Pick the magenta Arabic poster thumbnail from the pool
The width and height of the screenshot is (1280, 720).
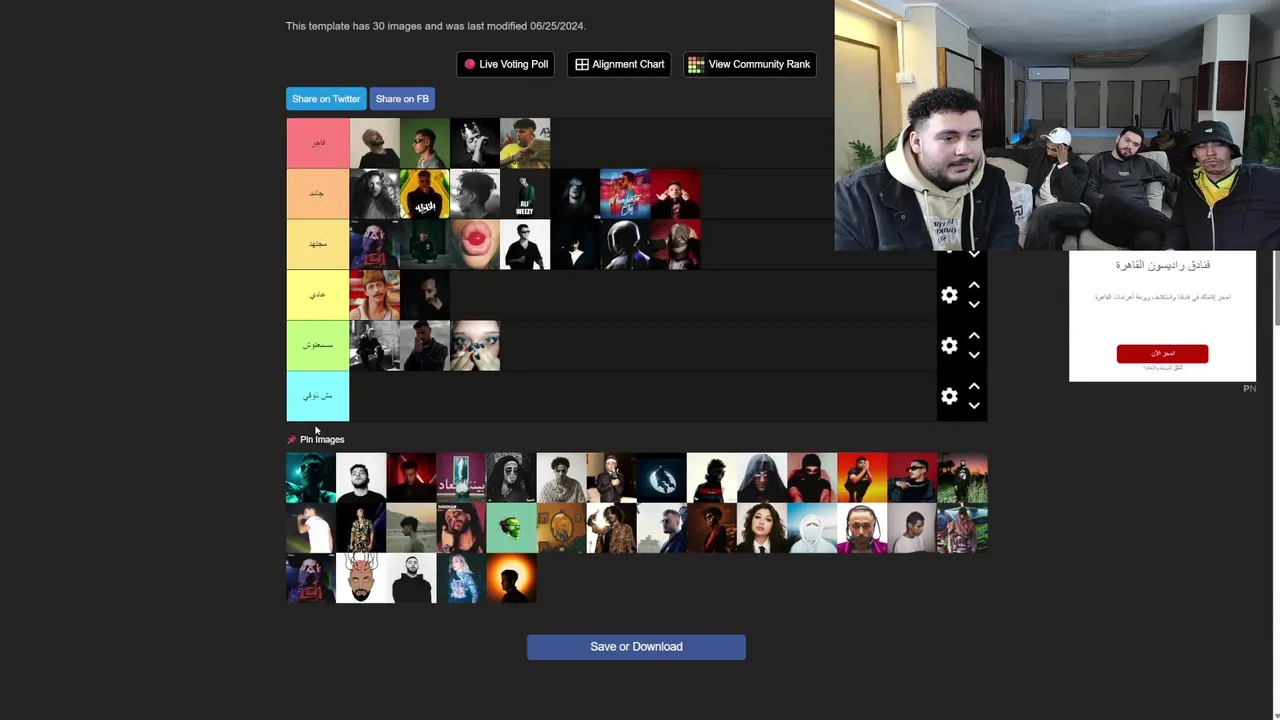pyautogui.click(x=461, y=478)
